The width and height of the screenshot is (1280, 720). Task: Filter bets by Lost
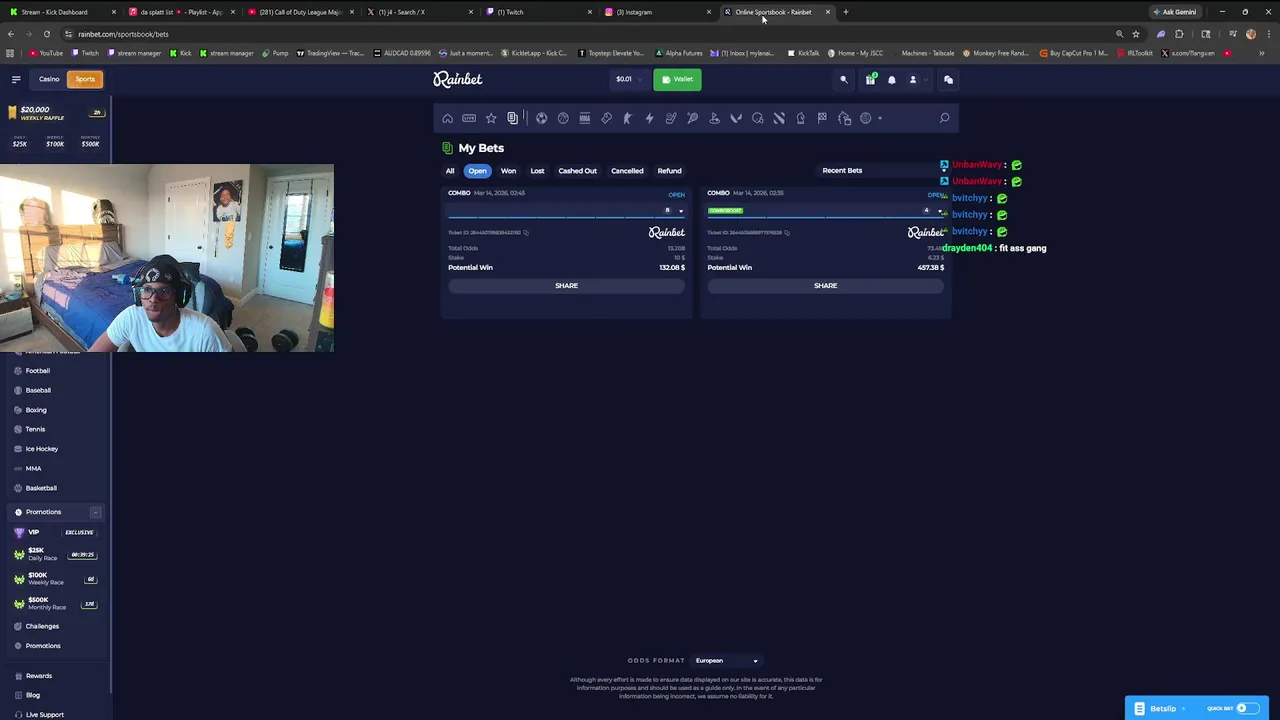pos(537,171)
